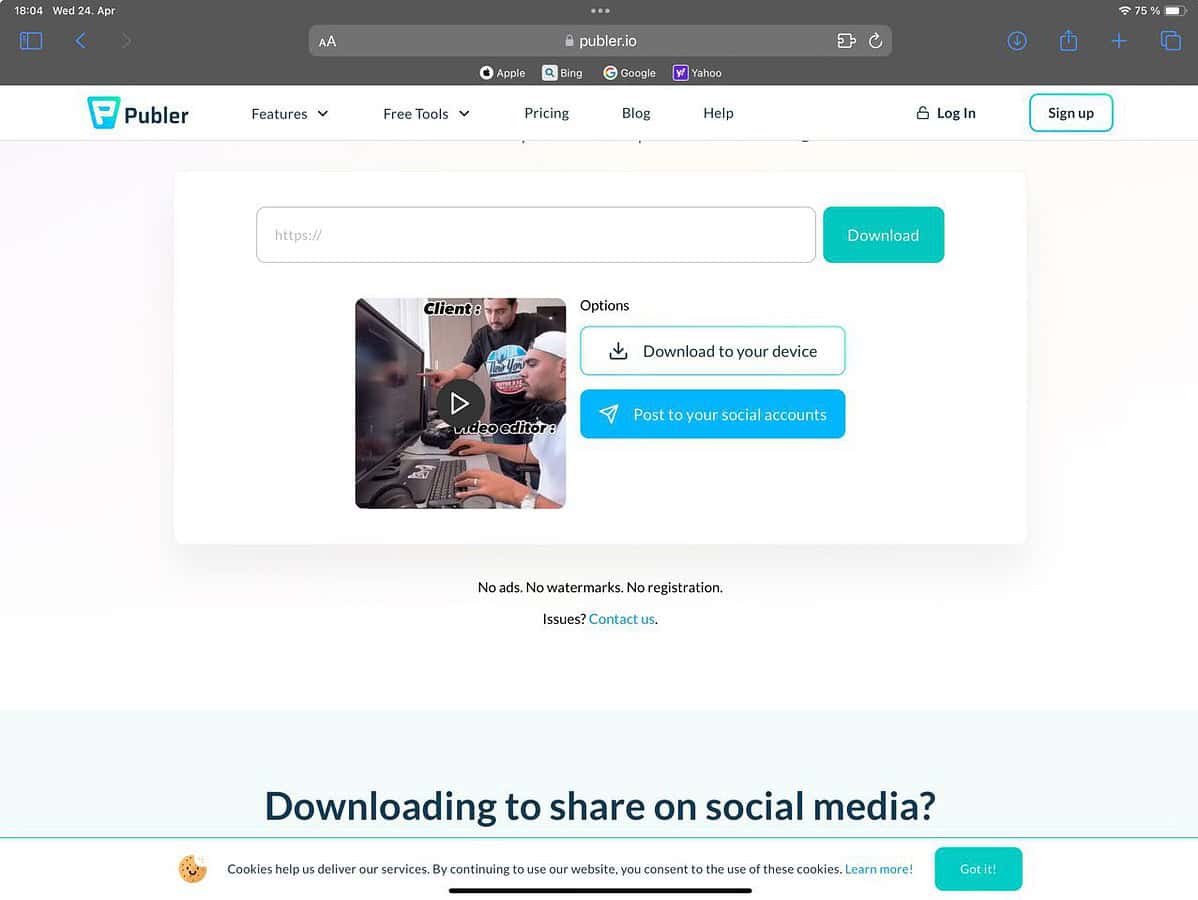Play the video preview thumbnail
This screenshot has width=1198, height=900.
point(460,403)
